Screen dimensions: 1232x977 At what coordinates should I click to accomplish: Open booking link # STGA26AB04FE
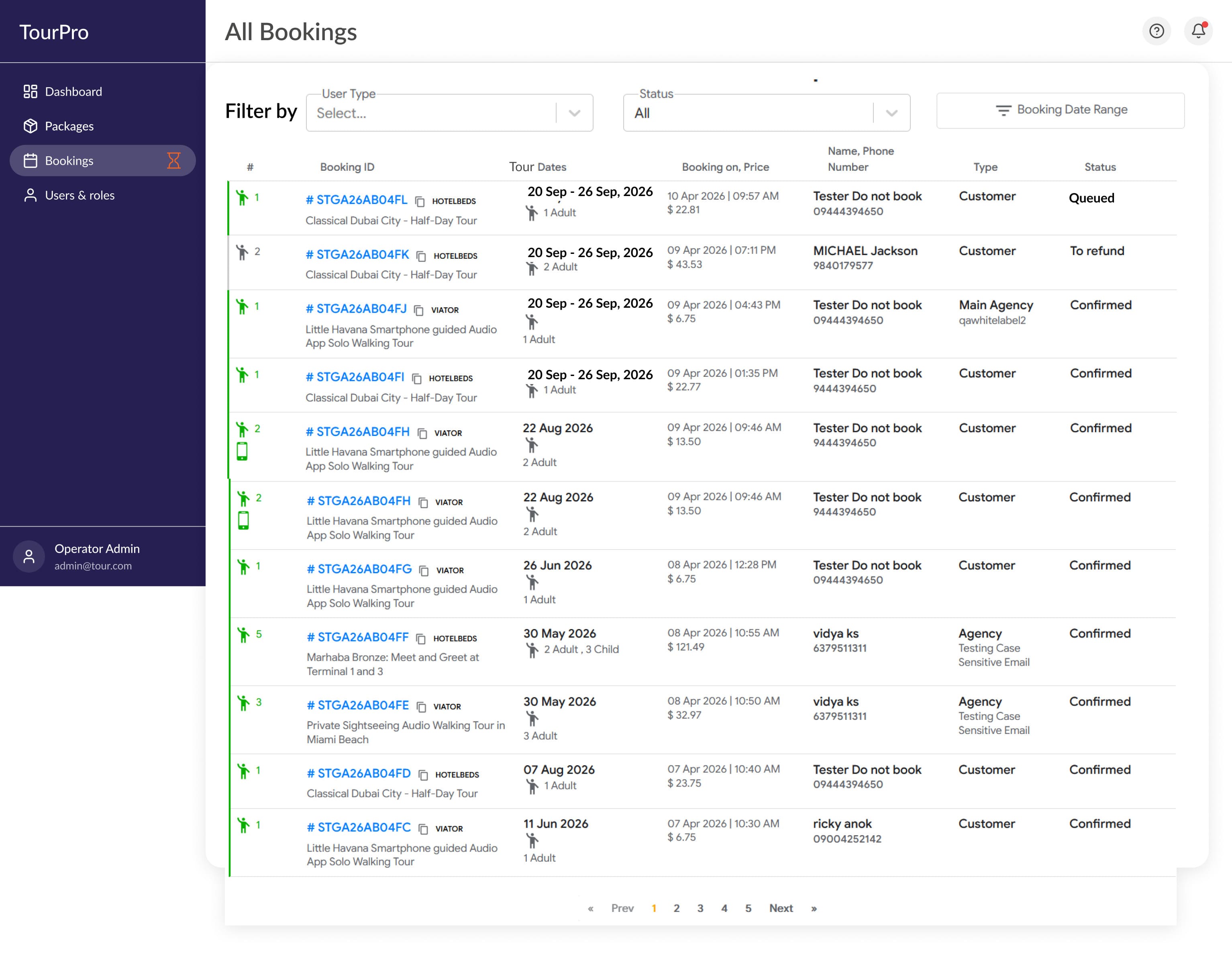click(x=358, y=705)
